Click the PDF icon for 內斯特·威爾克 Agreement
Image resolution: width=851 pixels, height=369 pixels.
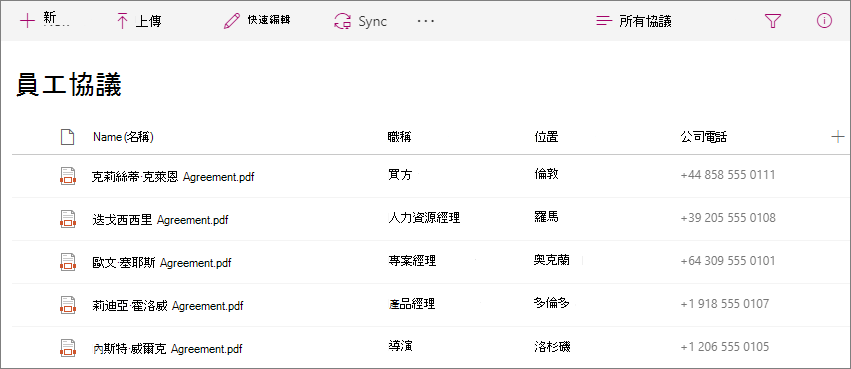click(67, 348)
